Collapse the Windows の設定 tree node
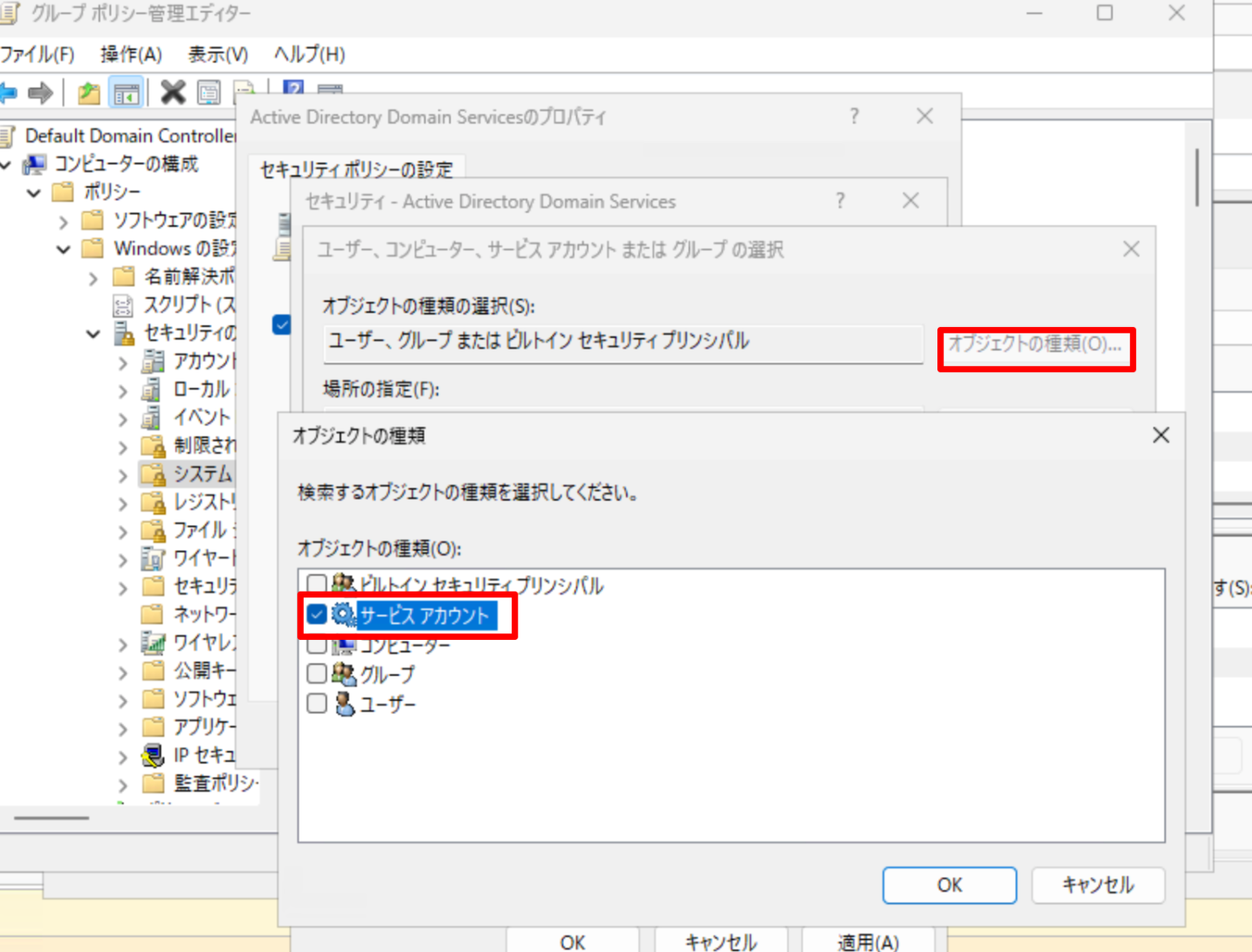This screenshot has width=1252, height=952. click(x=63, y=249)
